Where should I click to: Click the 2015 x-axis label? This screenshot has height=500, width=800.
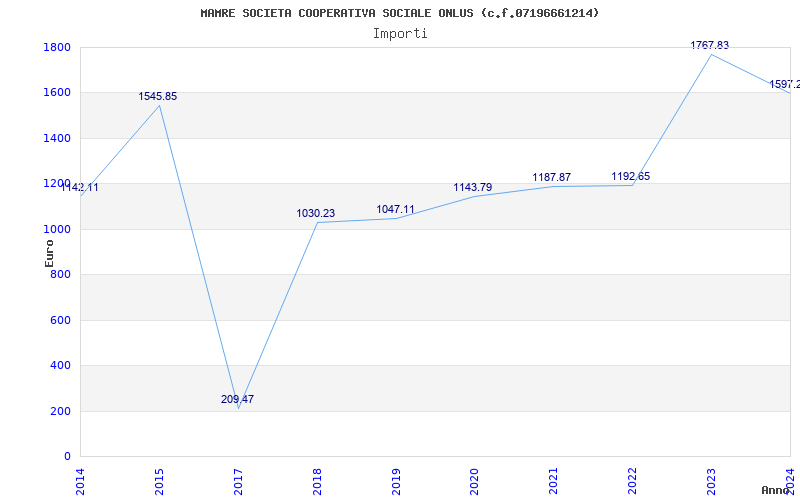159,481
